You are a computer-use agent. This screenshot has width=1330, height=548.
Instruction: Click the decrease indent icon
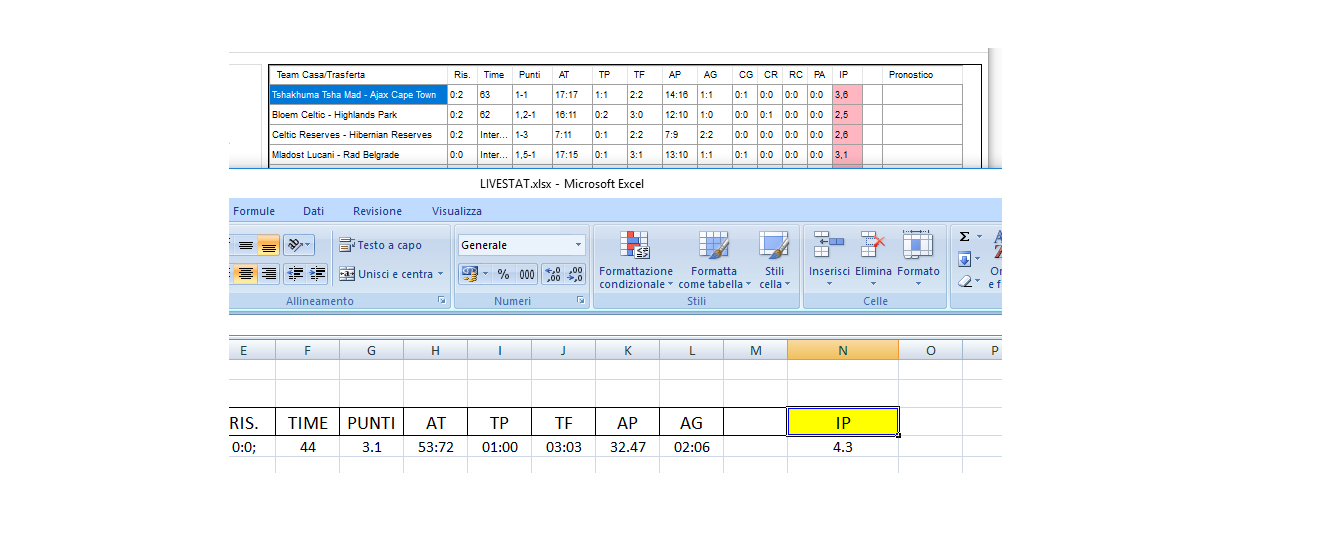point(295,273)
